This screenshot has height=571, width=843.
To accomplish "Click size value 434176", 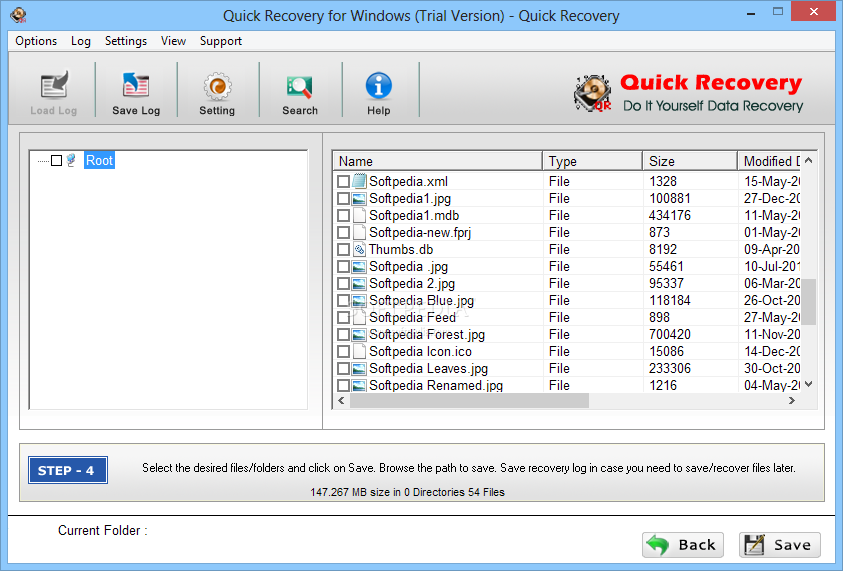I will [x=669, y=216].
